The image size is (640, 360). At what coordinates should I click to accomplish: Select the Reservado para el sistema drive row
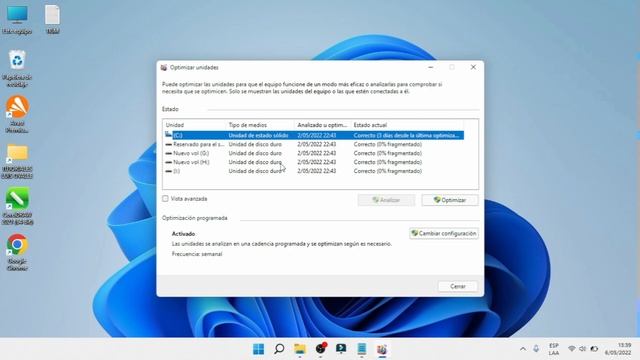coord(314,144)
